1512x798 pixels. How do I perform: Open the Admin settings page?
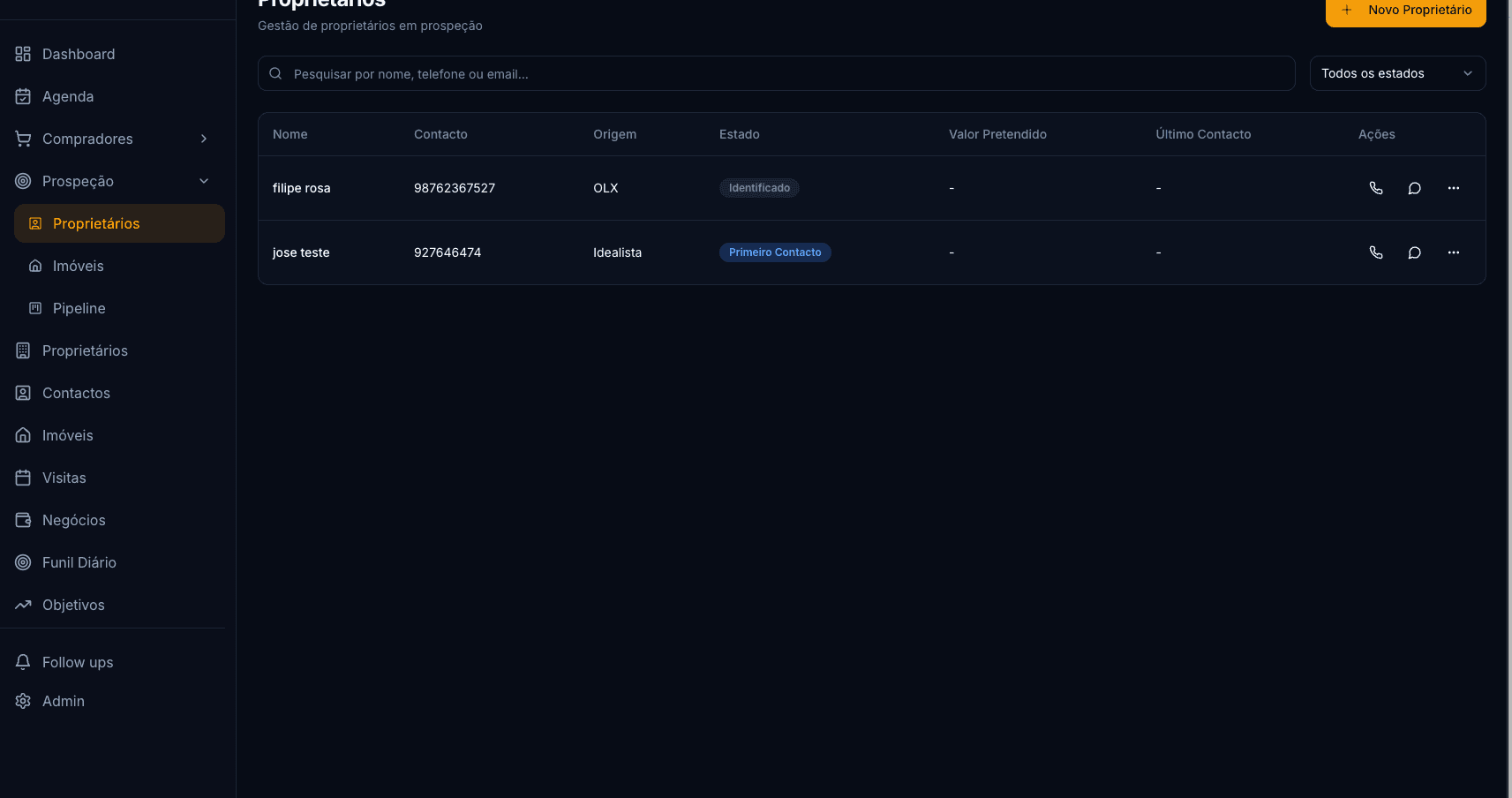click(x=119, y=701)
